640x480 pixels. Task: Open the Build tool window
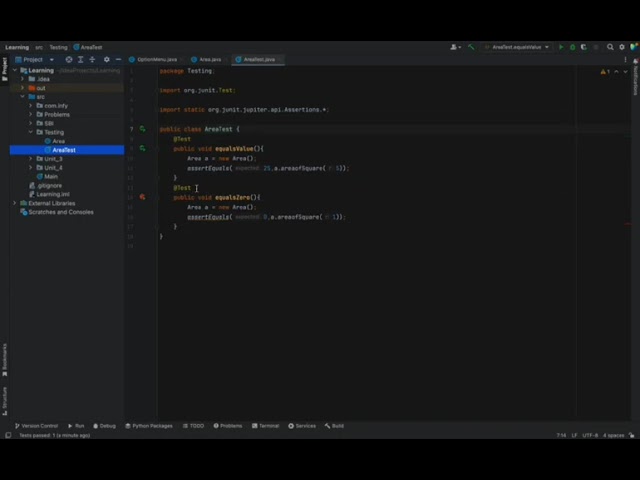pos(334,426)
